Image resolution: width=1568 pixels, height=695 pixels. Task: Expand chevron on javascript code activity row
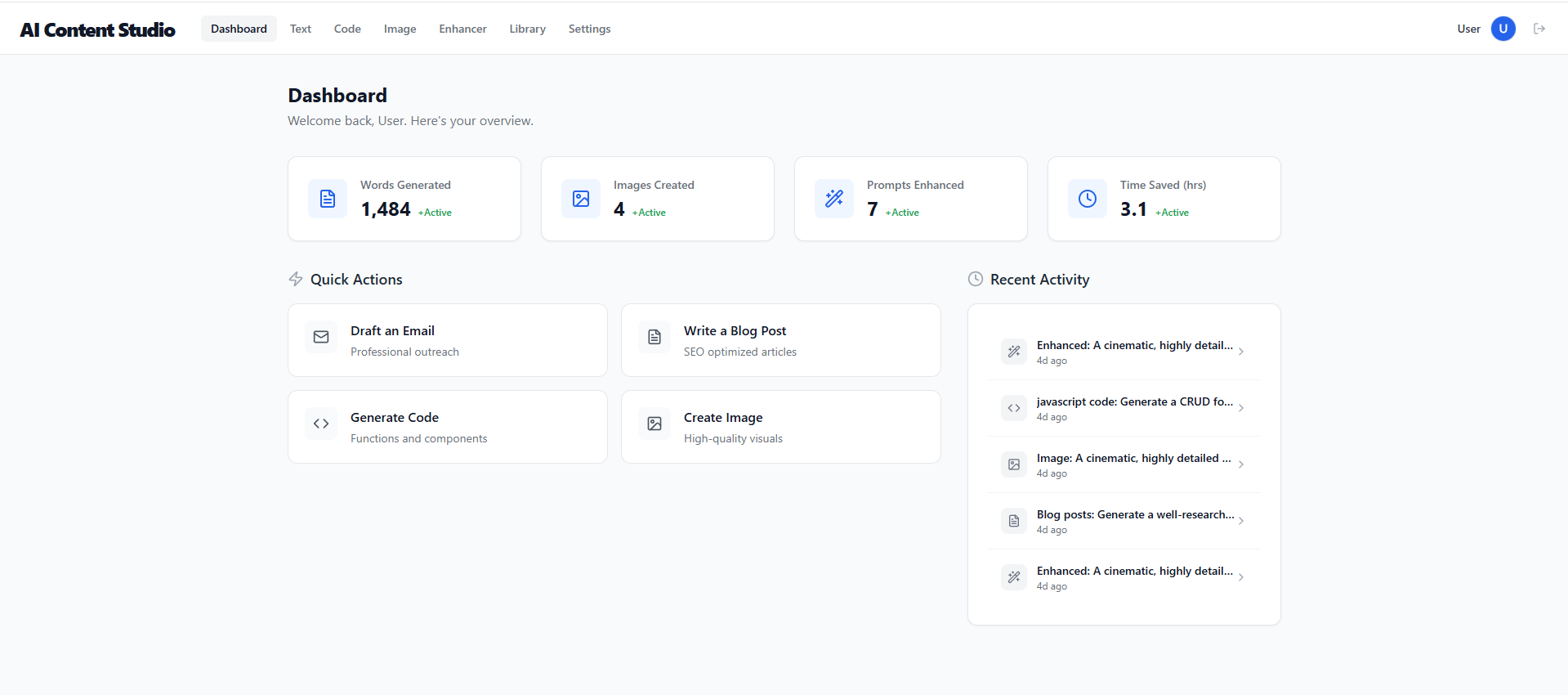click(x=1241, y=408)
